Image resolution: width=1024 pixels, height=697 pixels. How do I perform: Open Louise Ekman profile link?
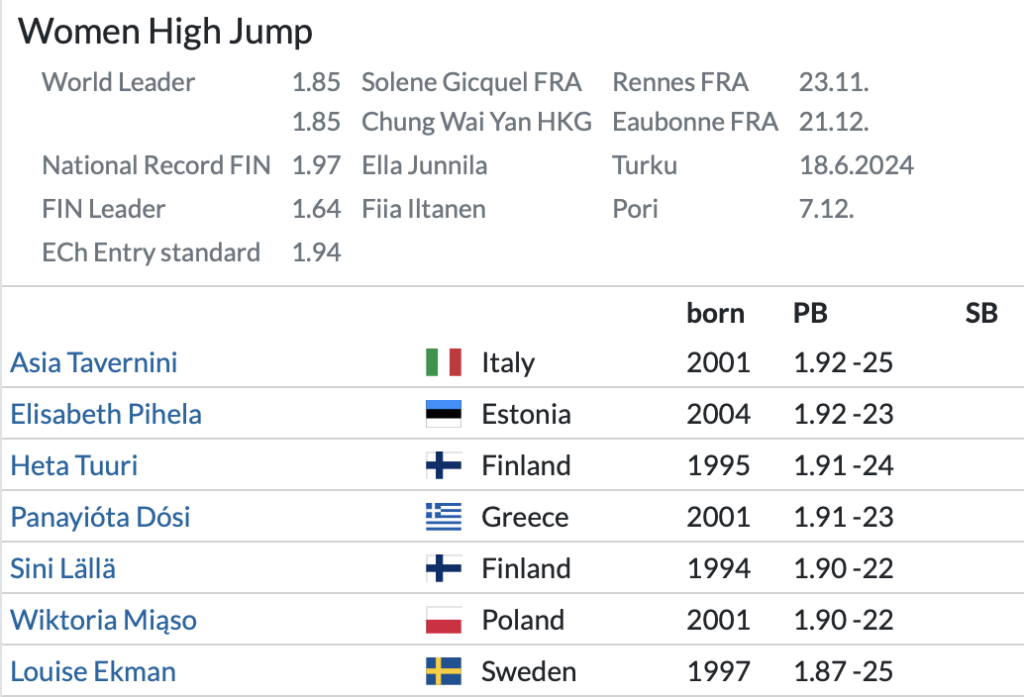(93, 671)
